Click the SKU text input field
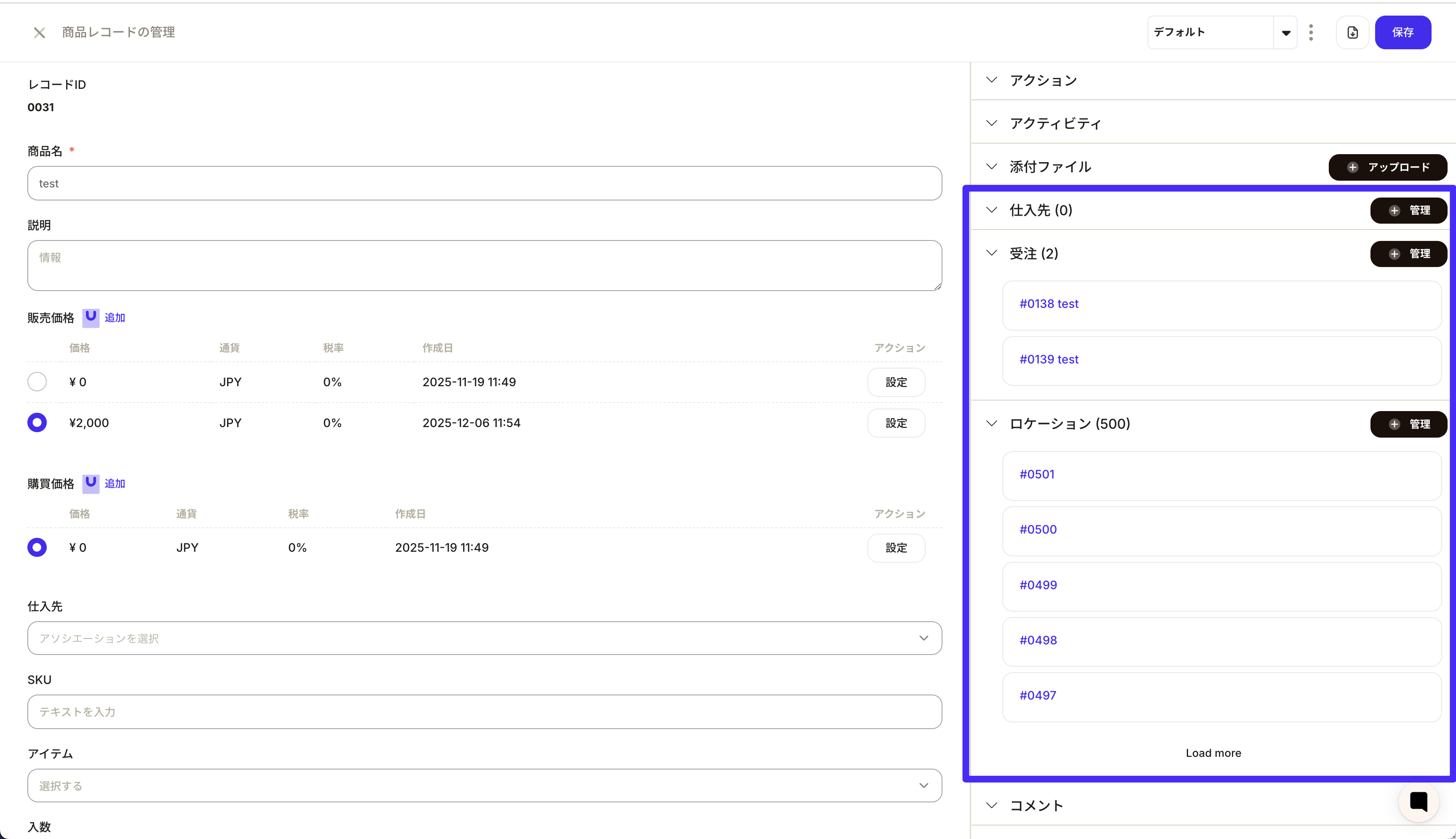Viewport: 1456px width, 839px height. (484, 712)
